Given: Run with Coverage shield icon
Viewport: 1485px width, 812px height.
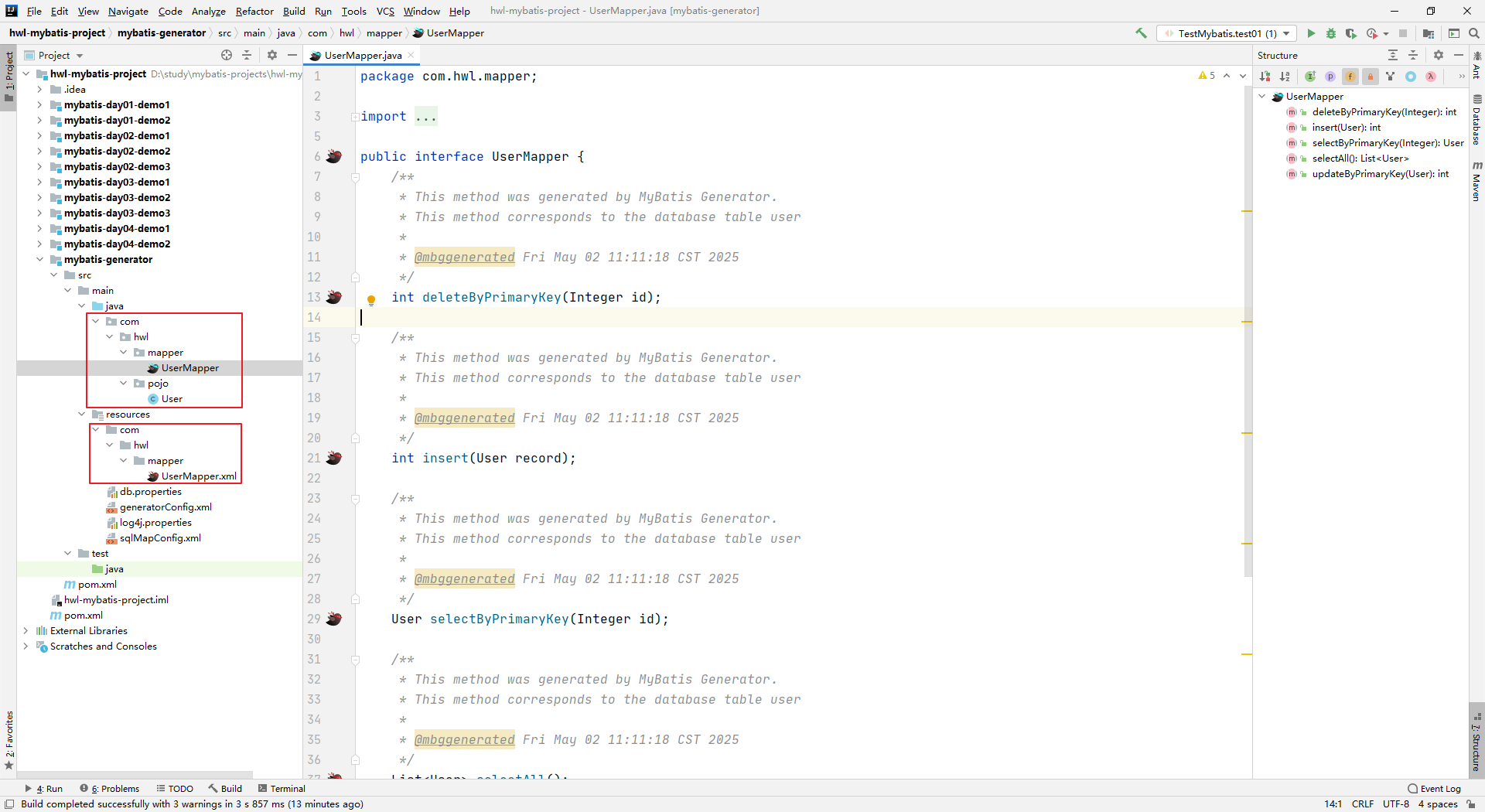Looking at the screenshot, I should tap(1351, 33).
